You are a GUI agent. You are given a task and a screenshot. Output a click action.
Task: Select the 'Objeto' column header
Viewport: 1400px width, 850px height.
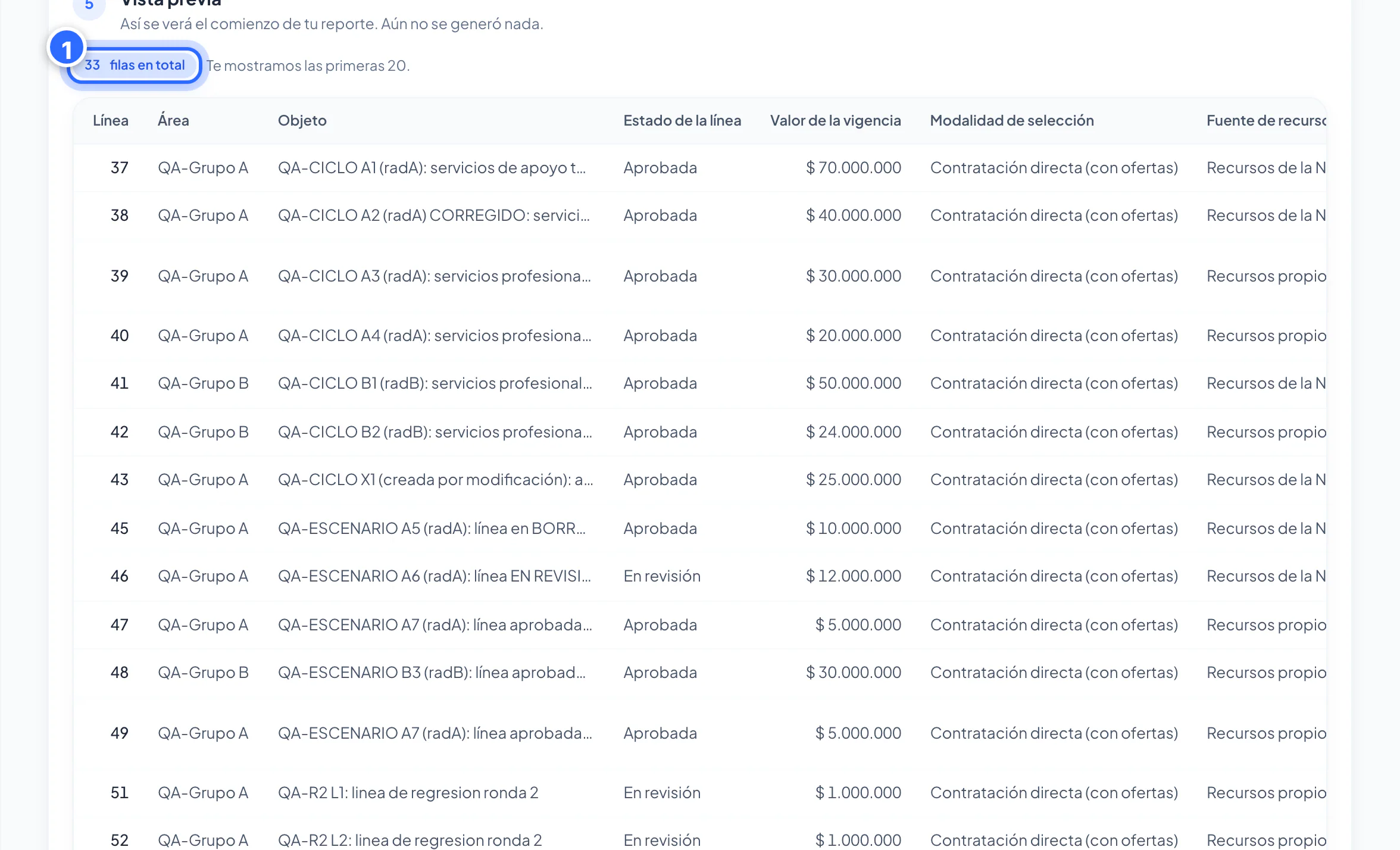pyautogui.click(x=302, y=121)
